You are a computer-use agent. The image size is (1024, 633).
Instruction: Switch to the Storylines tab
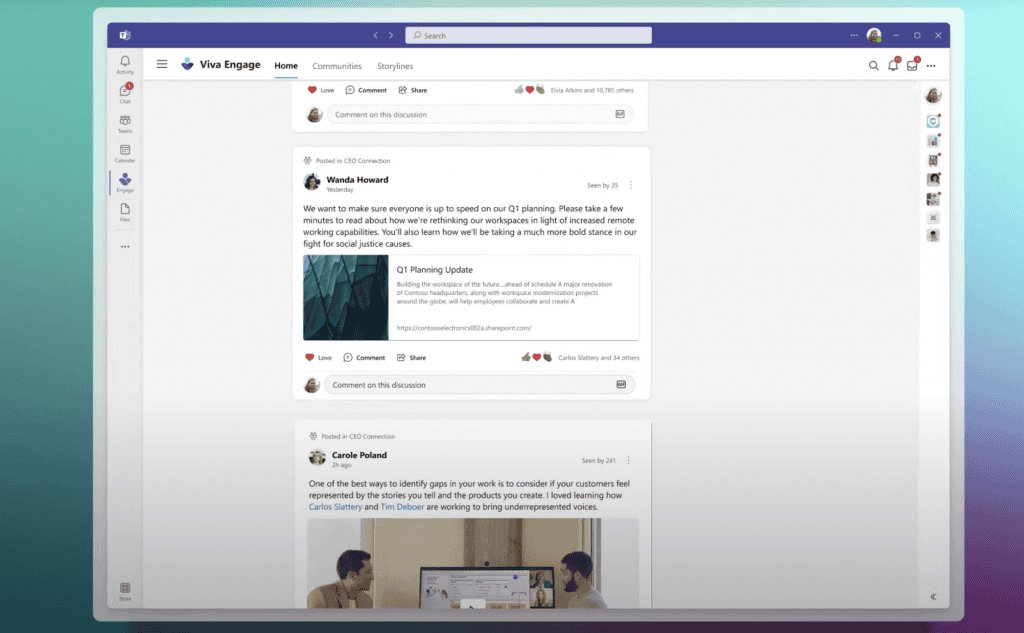pos(395,66)
